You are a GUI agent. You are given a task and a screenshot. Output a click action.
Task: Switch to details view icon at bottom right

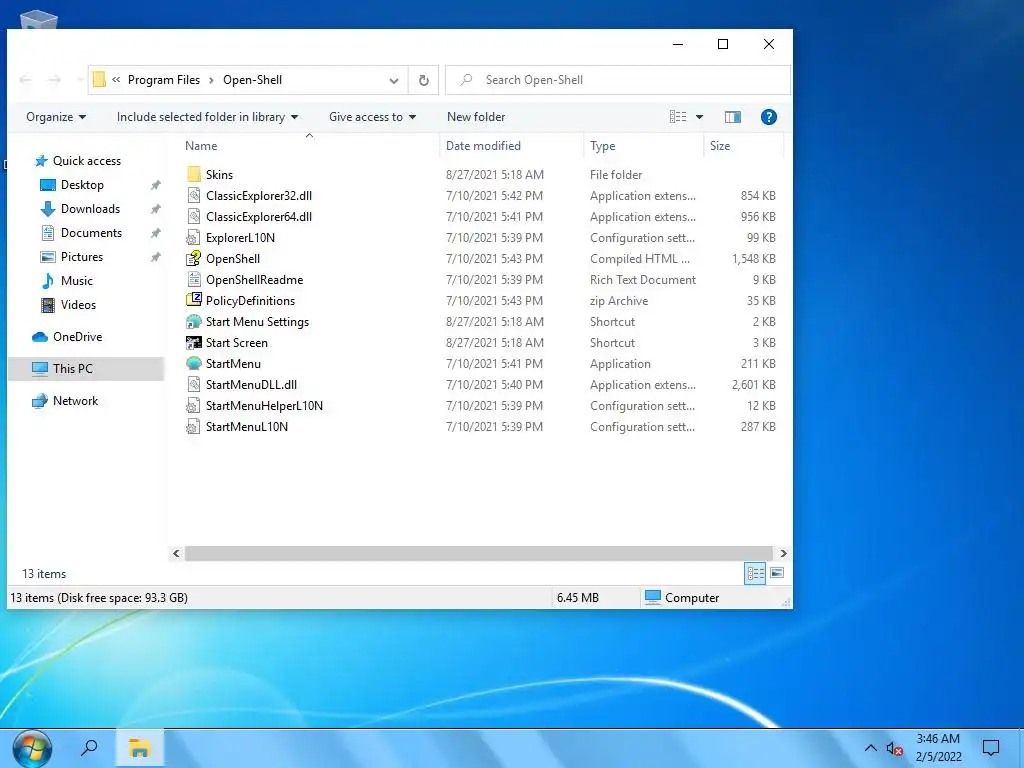click(756, 573)
